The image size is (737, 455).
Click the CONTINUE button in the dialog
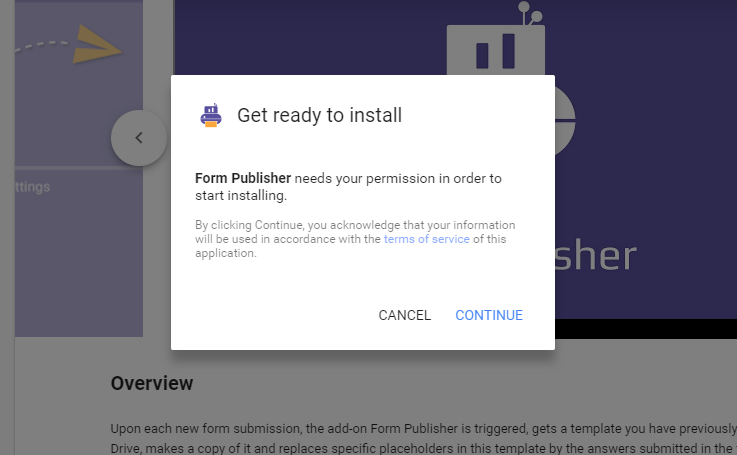coord(489,315)
